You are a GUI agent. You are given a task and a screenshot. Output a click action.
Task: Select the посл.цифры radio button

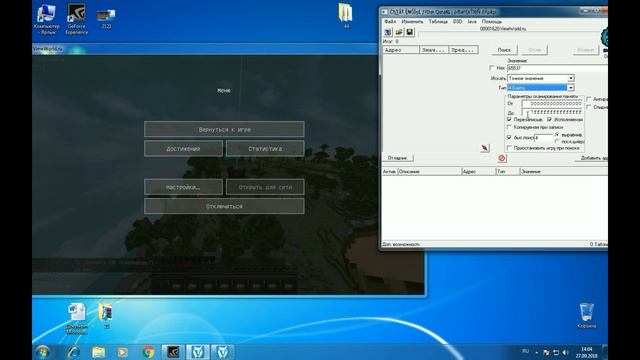coord(557,142)
